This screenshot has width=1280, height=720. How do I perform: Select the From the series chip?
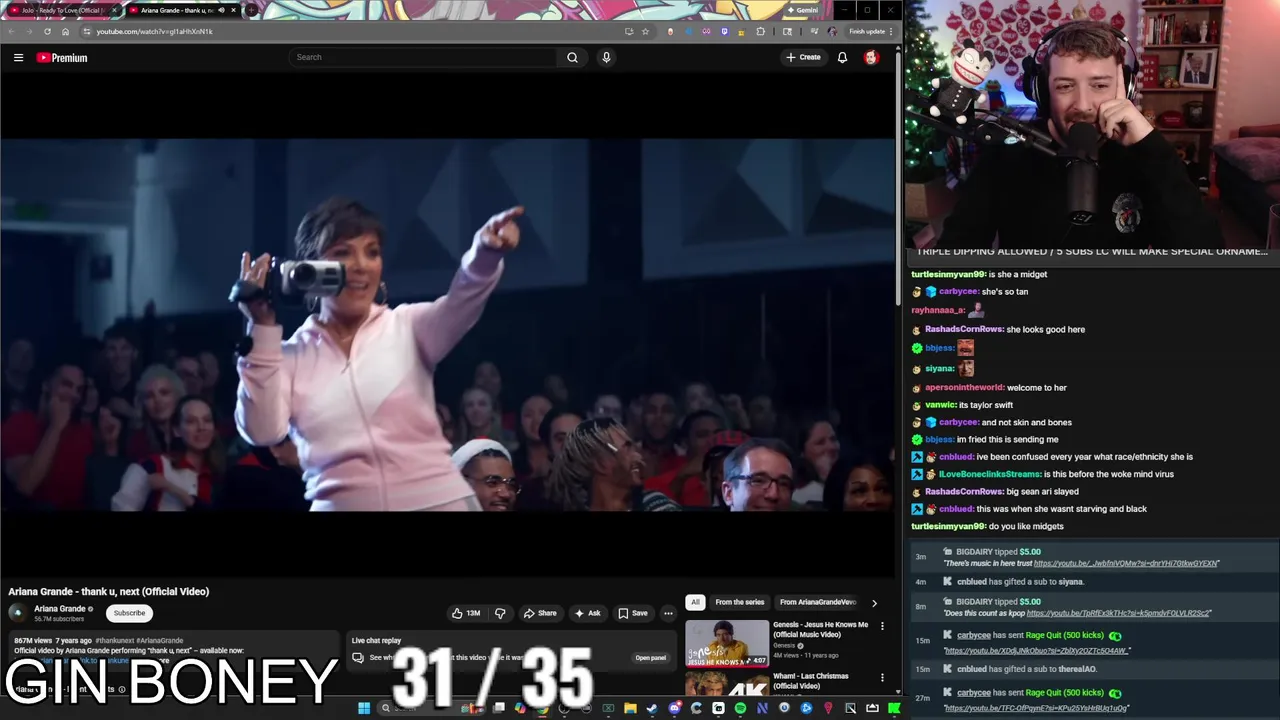tap(739, 602)
